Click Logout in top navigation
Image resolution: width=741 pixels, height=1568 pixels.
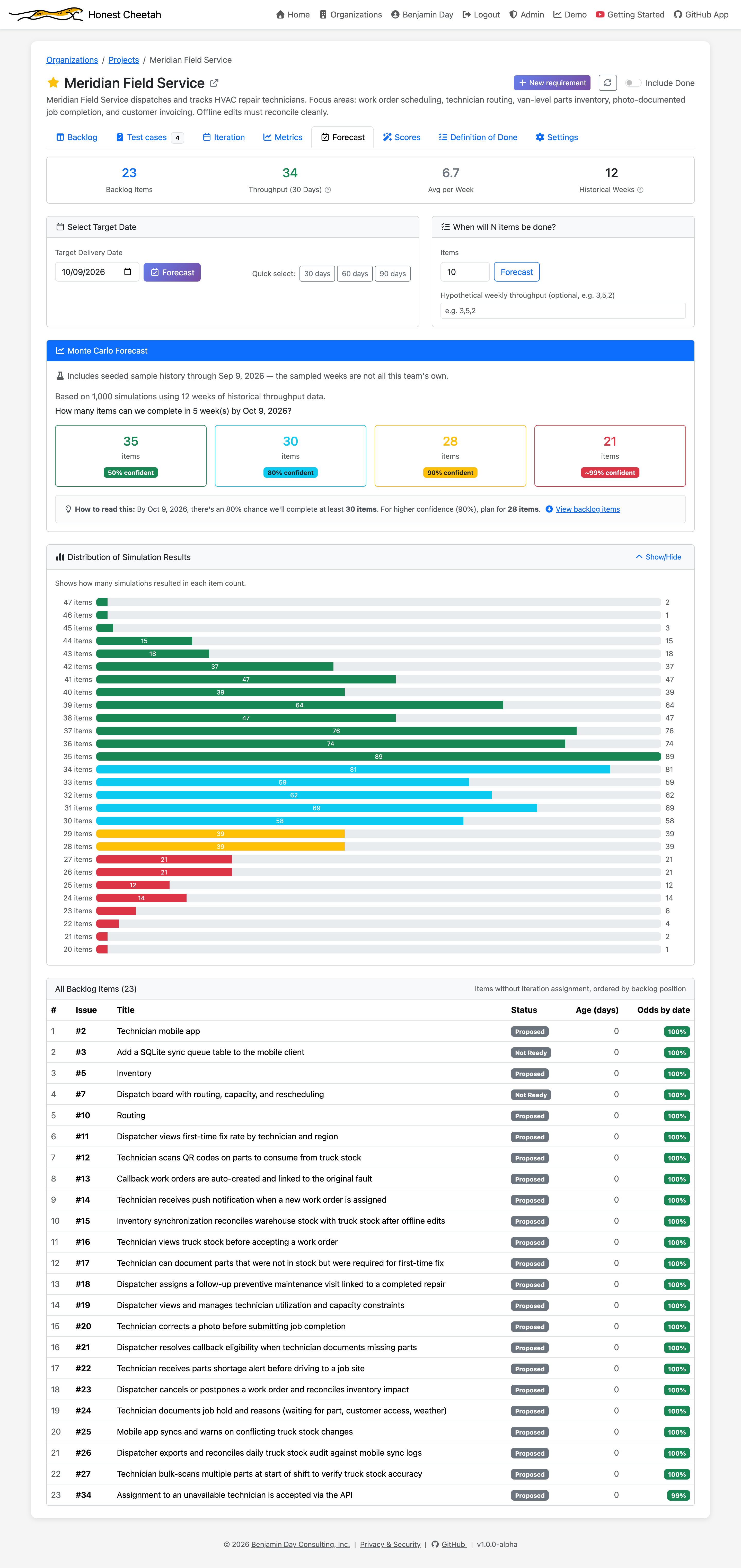(481, 15)
